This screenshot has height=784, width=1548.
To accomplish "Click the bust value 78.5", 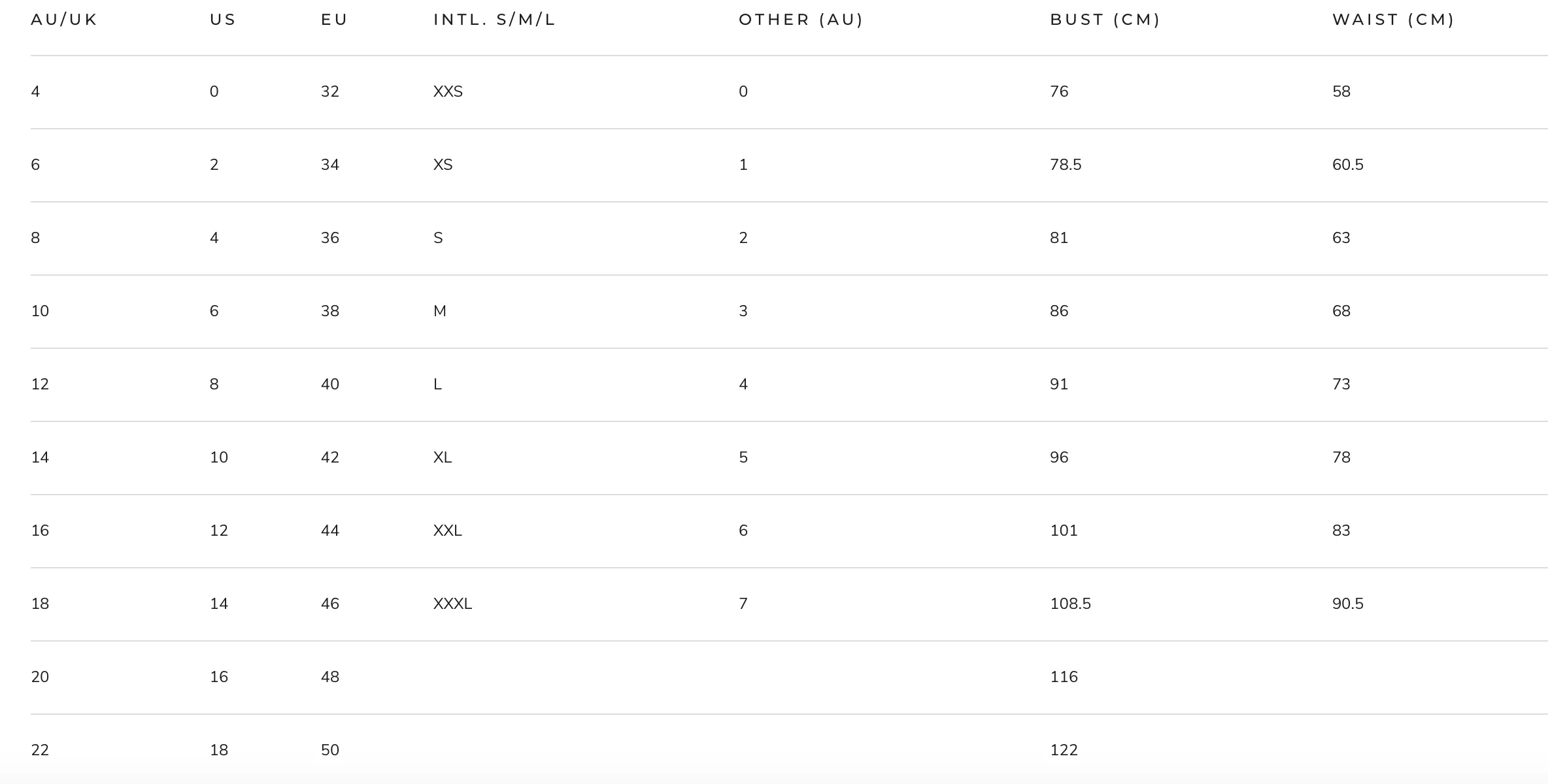I will (1066, 165).
